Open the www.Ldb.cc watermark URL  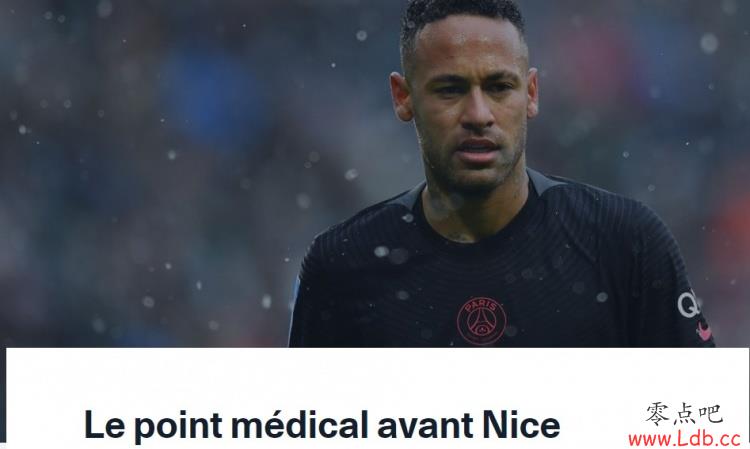[x=684, y=438]
